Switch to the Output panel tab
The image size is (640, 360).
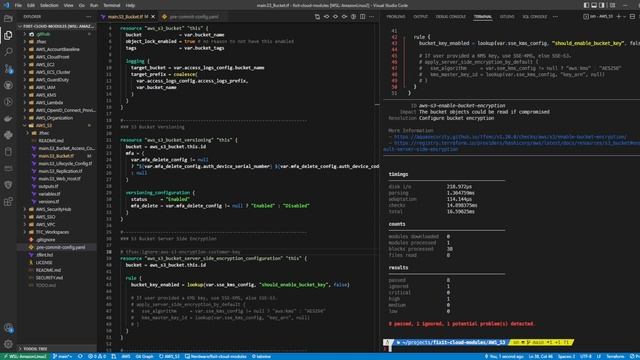[420, 17]
